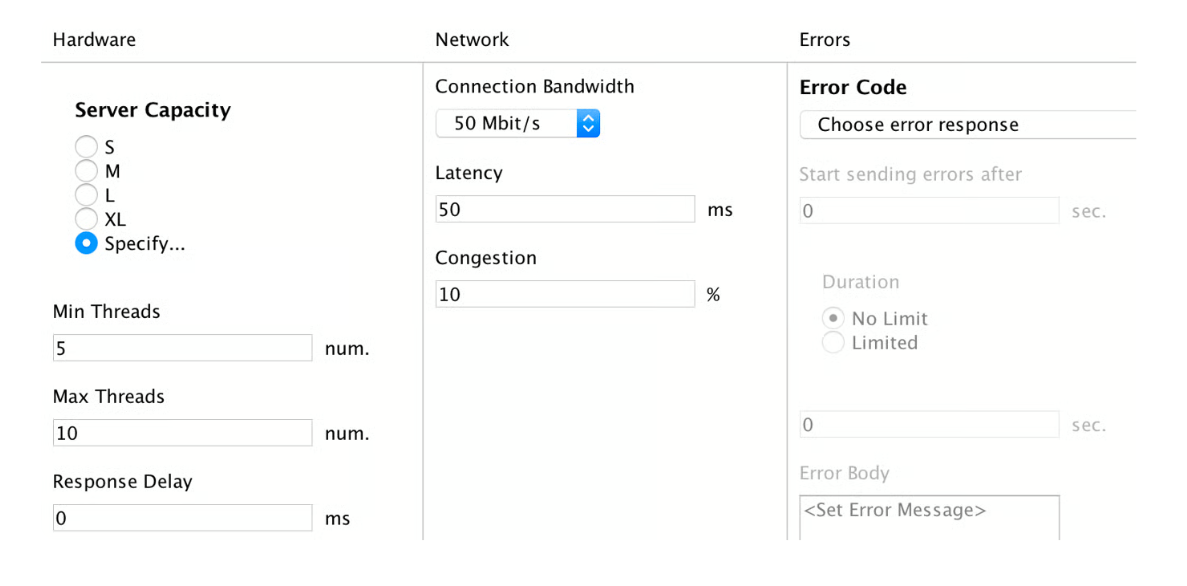The image size is (1187, 586).
Task: Select the Specify... server capacity option
Action: pos(87,244)
